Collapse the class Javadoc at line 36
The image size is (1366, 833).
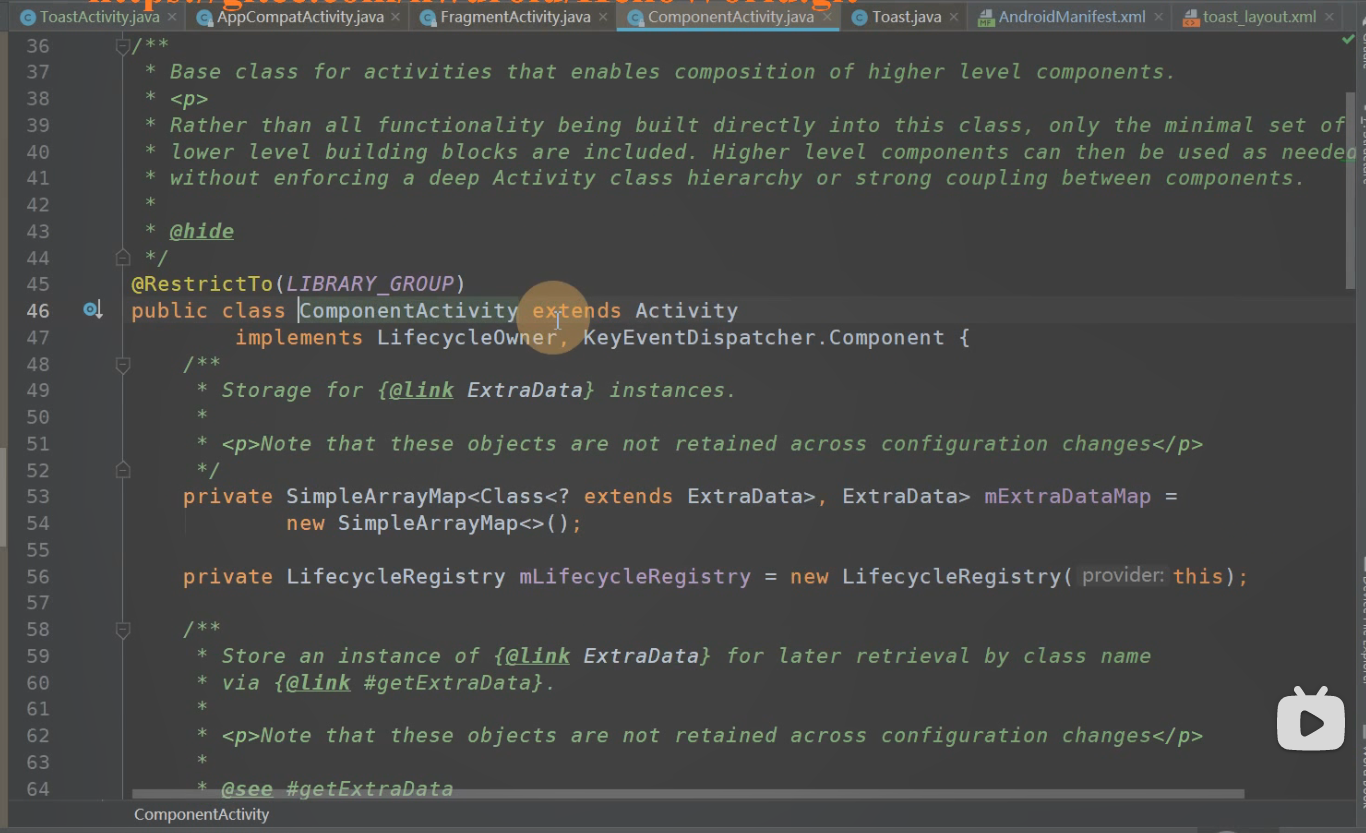(x=122, y=46)
